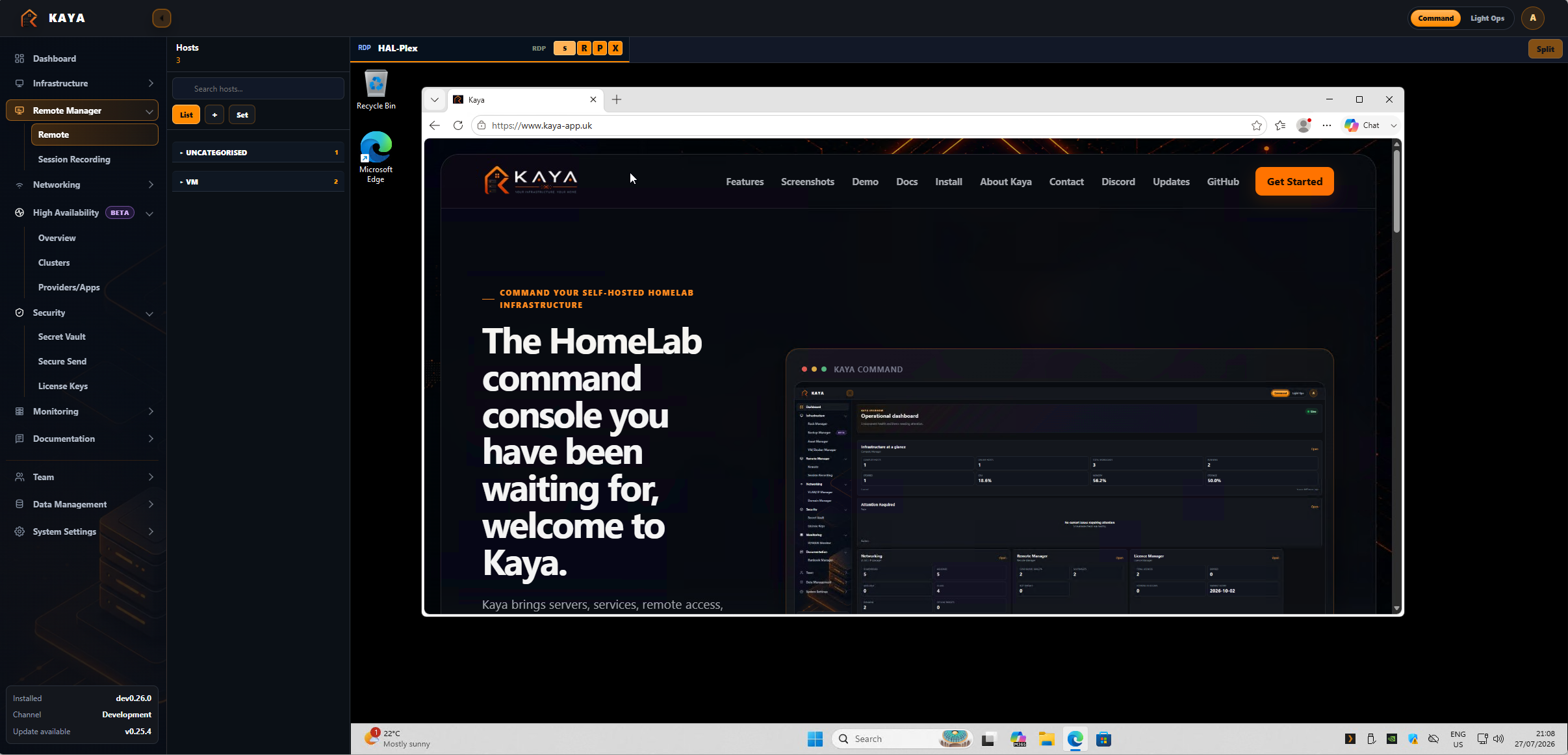This screenshot has height=755, width=1568.
Task: Switch to the Kaya browser tab
Action: tap(525, 99)
